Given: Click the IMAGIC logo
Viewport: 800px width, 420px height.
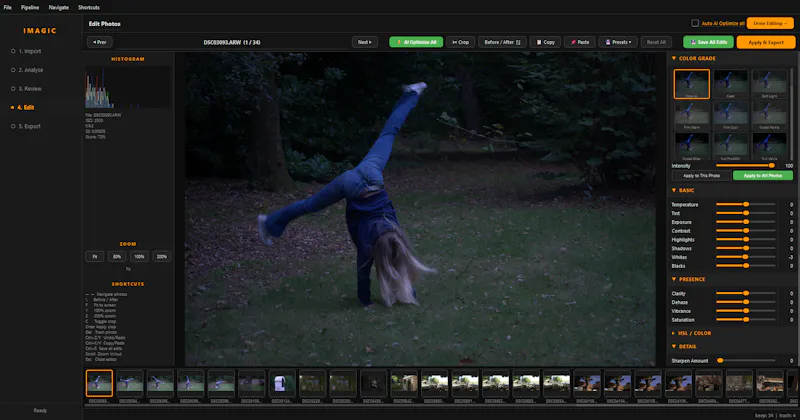Looking at the screenshot, I should click(x=40, y=31).
